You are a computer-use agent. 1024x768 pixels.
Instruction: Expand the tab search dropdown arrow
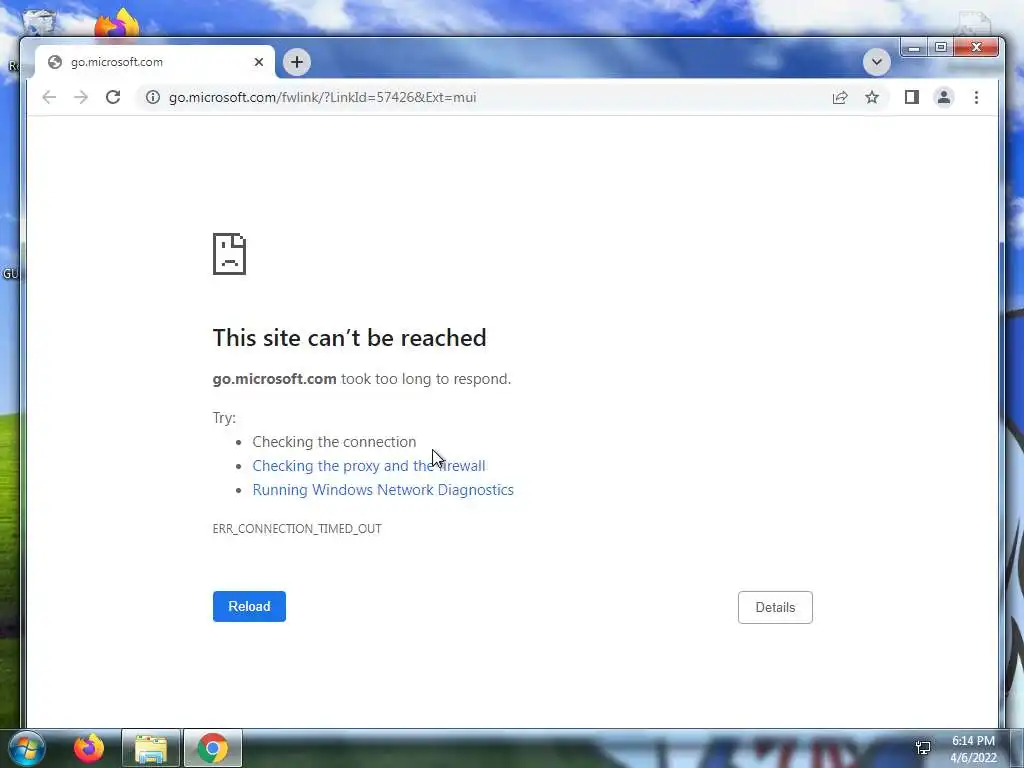click(x=876, y=62)
